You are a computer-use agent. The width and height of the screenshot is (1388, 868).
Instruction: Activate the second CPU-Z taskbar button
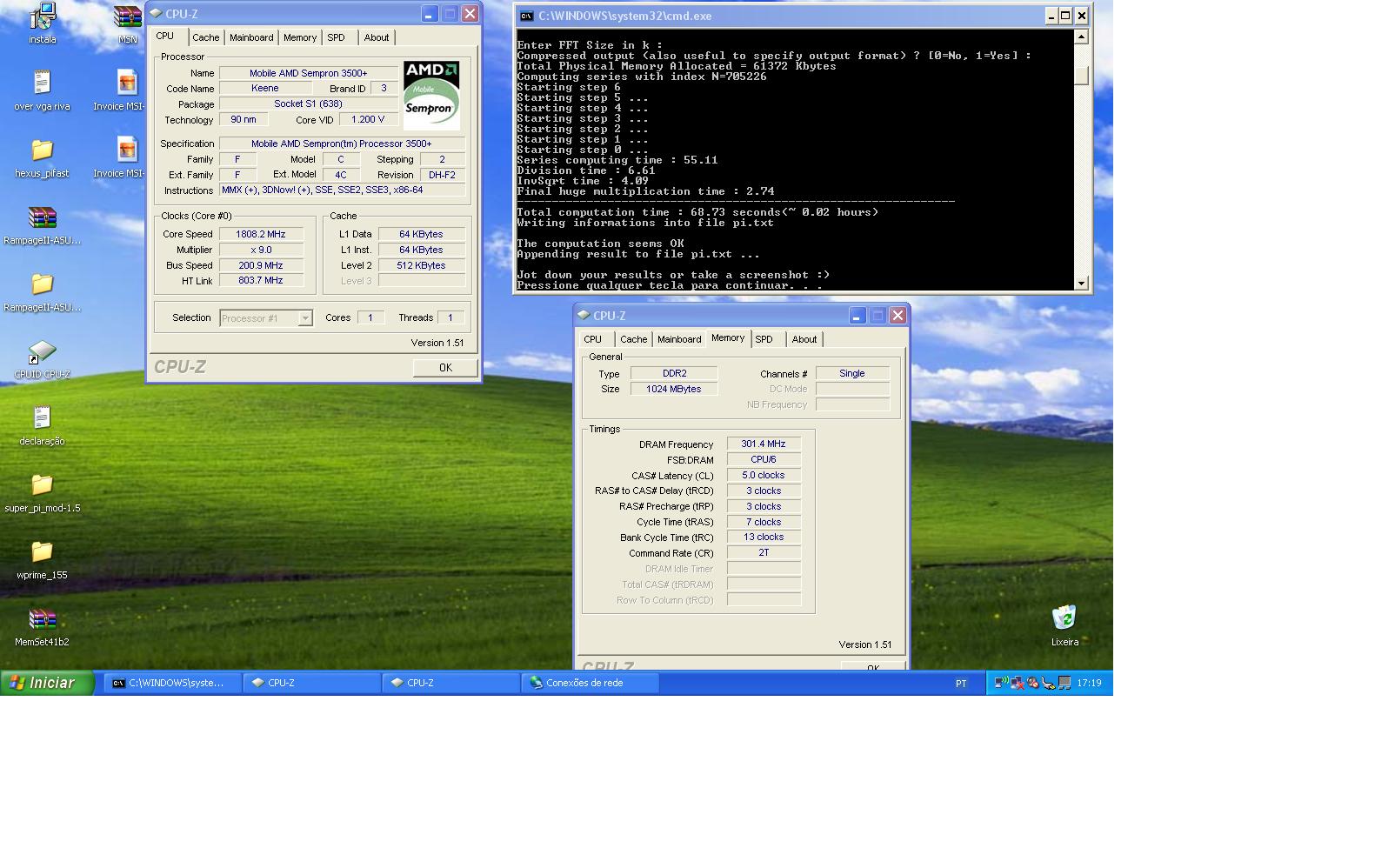[450, 683]
